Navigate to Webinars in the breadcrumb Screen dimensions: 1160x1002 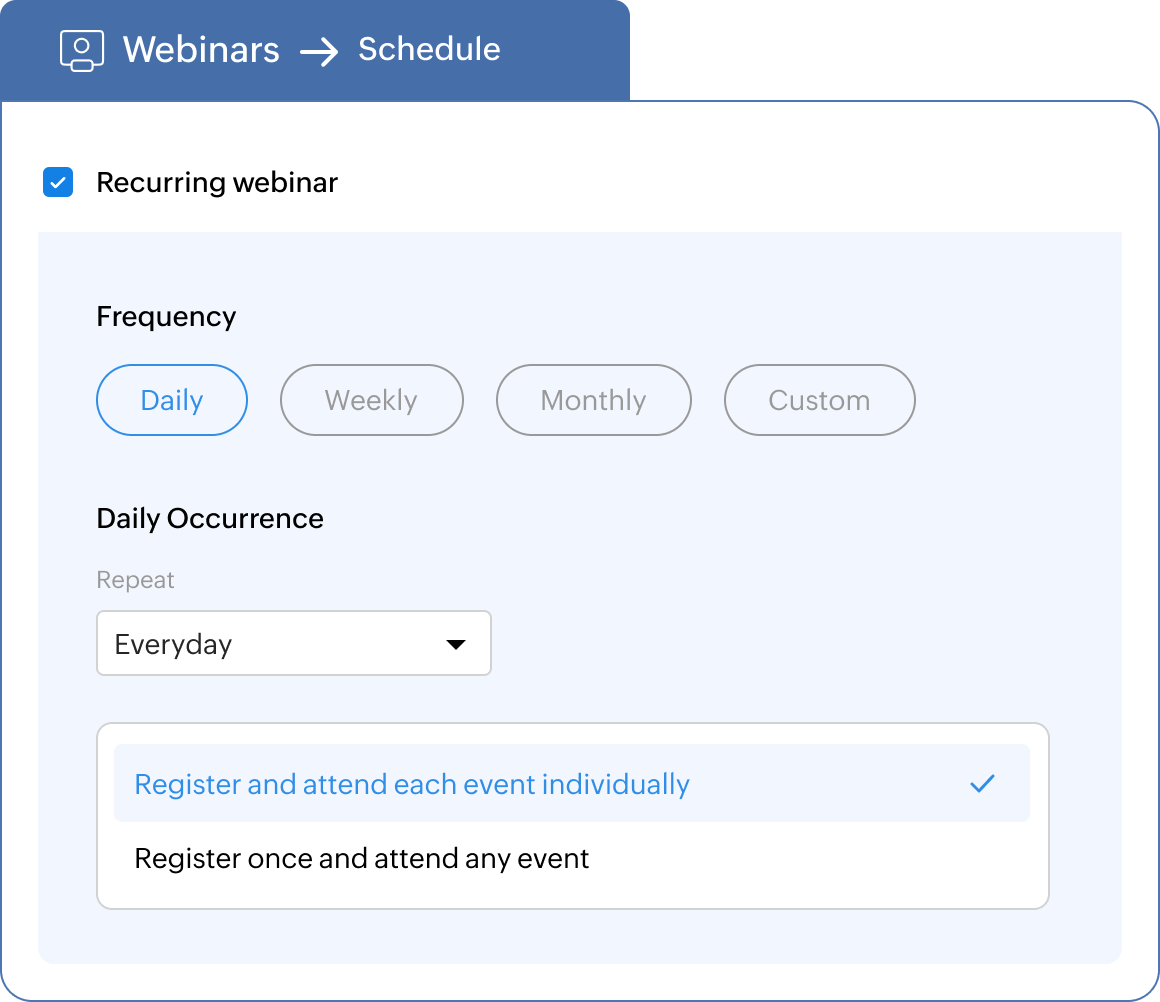200,49
